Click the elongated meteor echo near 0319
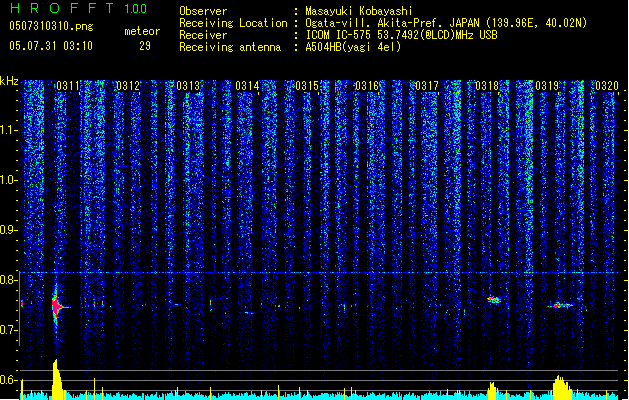629x400 pixels. (x=560, y=305)
